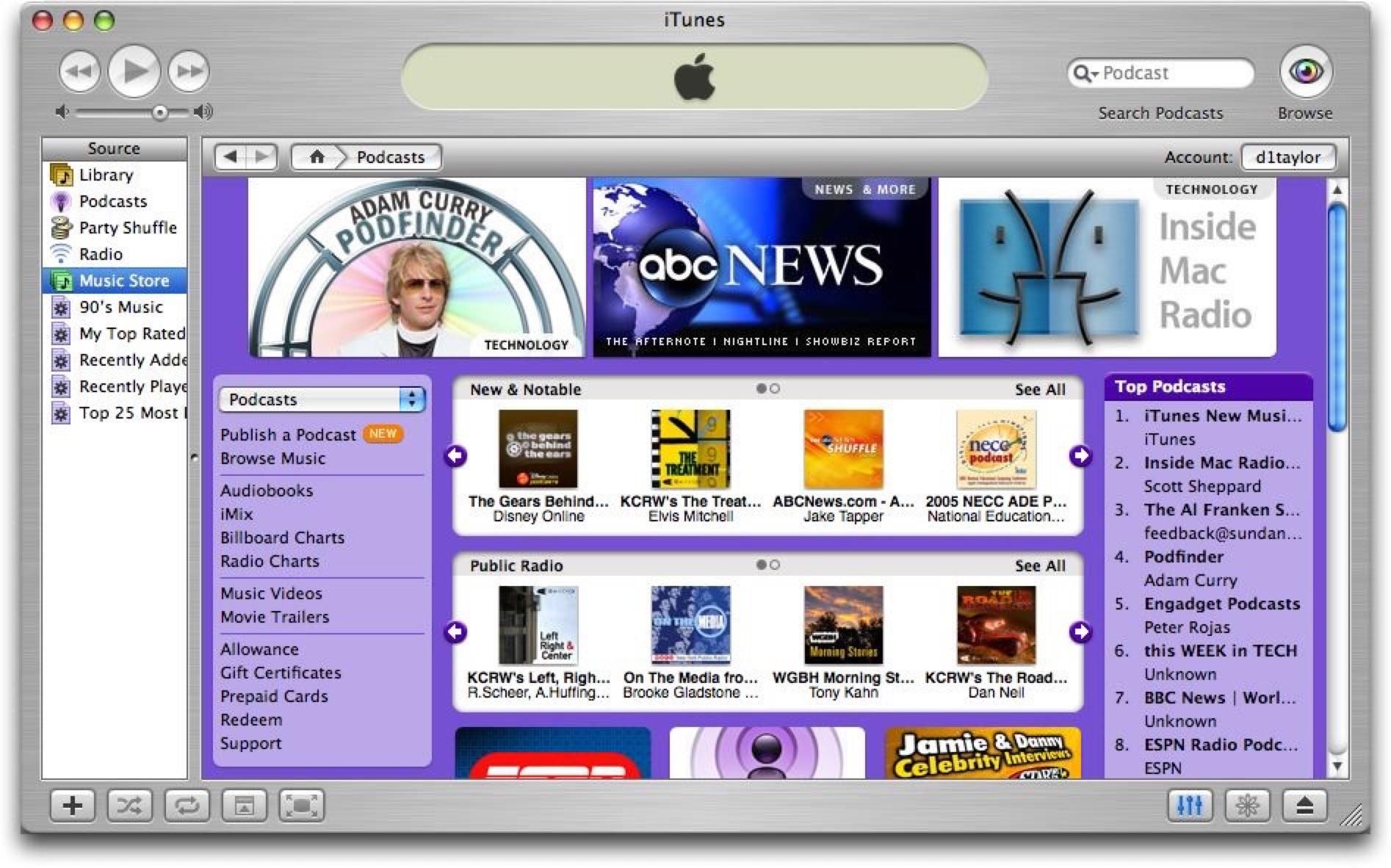
Task: Select Podcasts in the Source list
Action: pos(115,201)
